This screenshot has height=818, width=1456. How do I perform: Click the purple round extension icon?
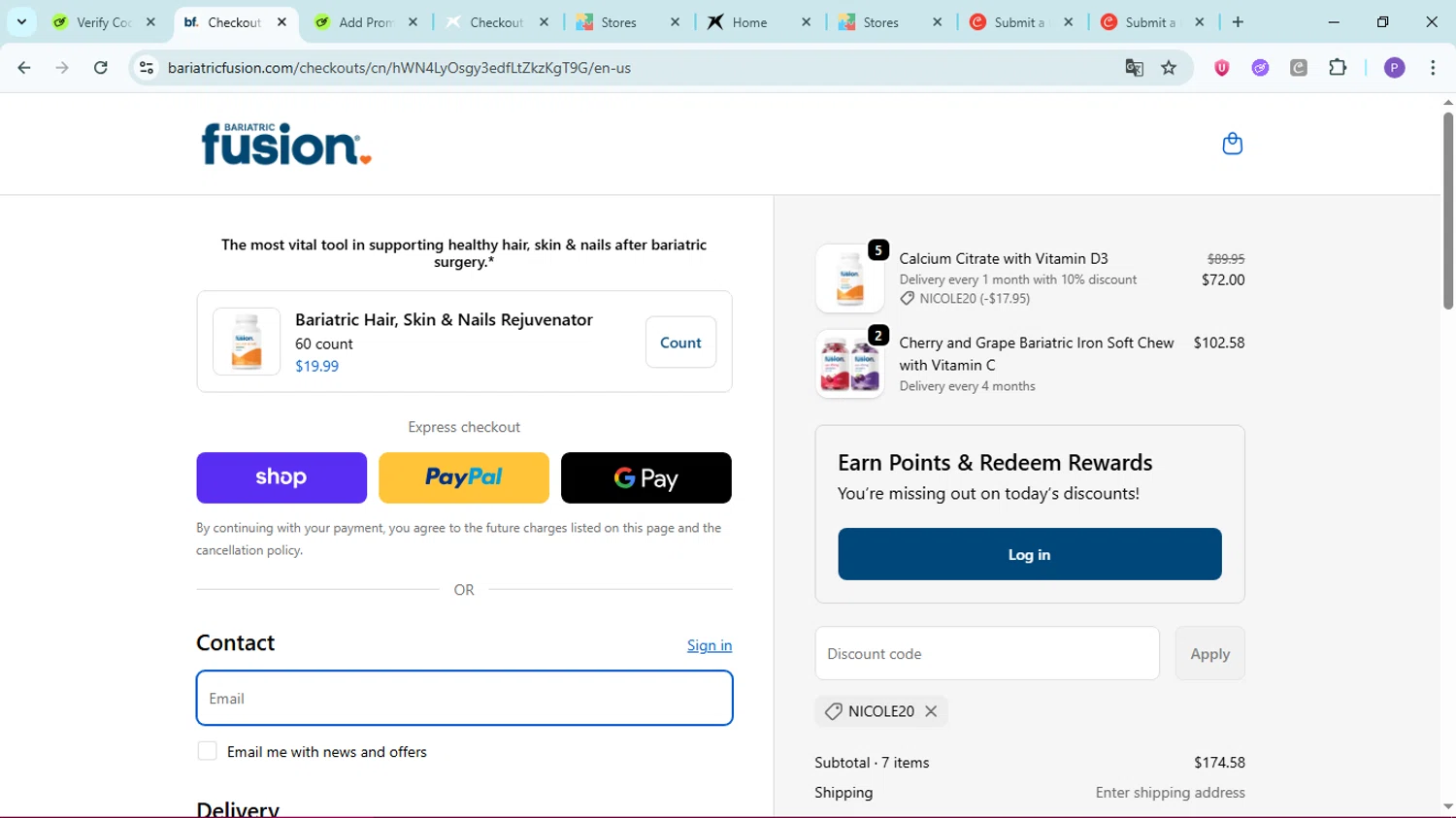[x=1260, y=68]
